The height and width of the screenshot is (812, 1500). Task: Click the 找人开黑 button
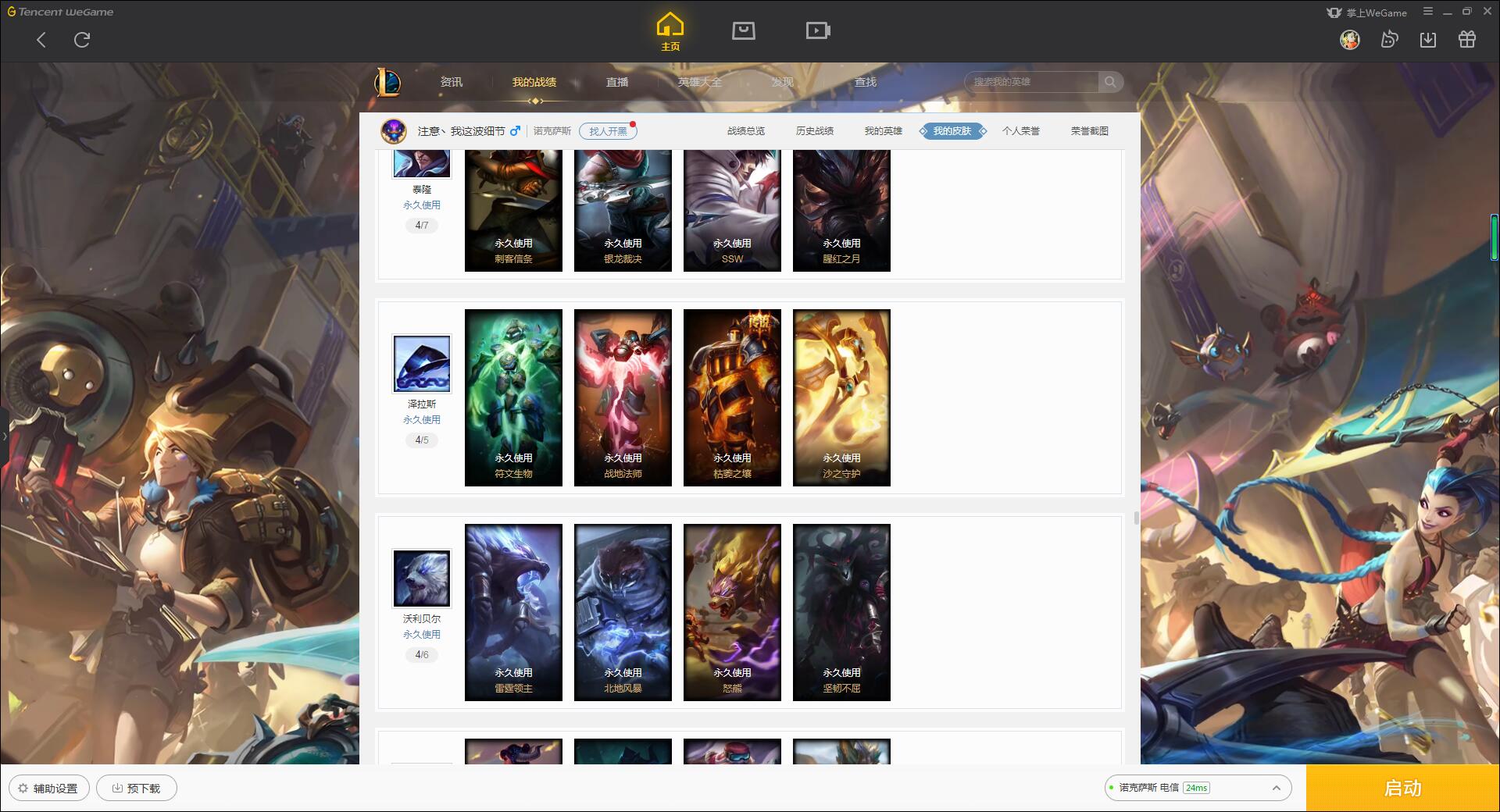click(608, 131)
